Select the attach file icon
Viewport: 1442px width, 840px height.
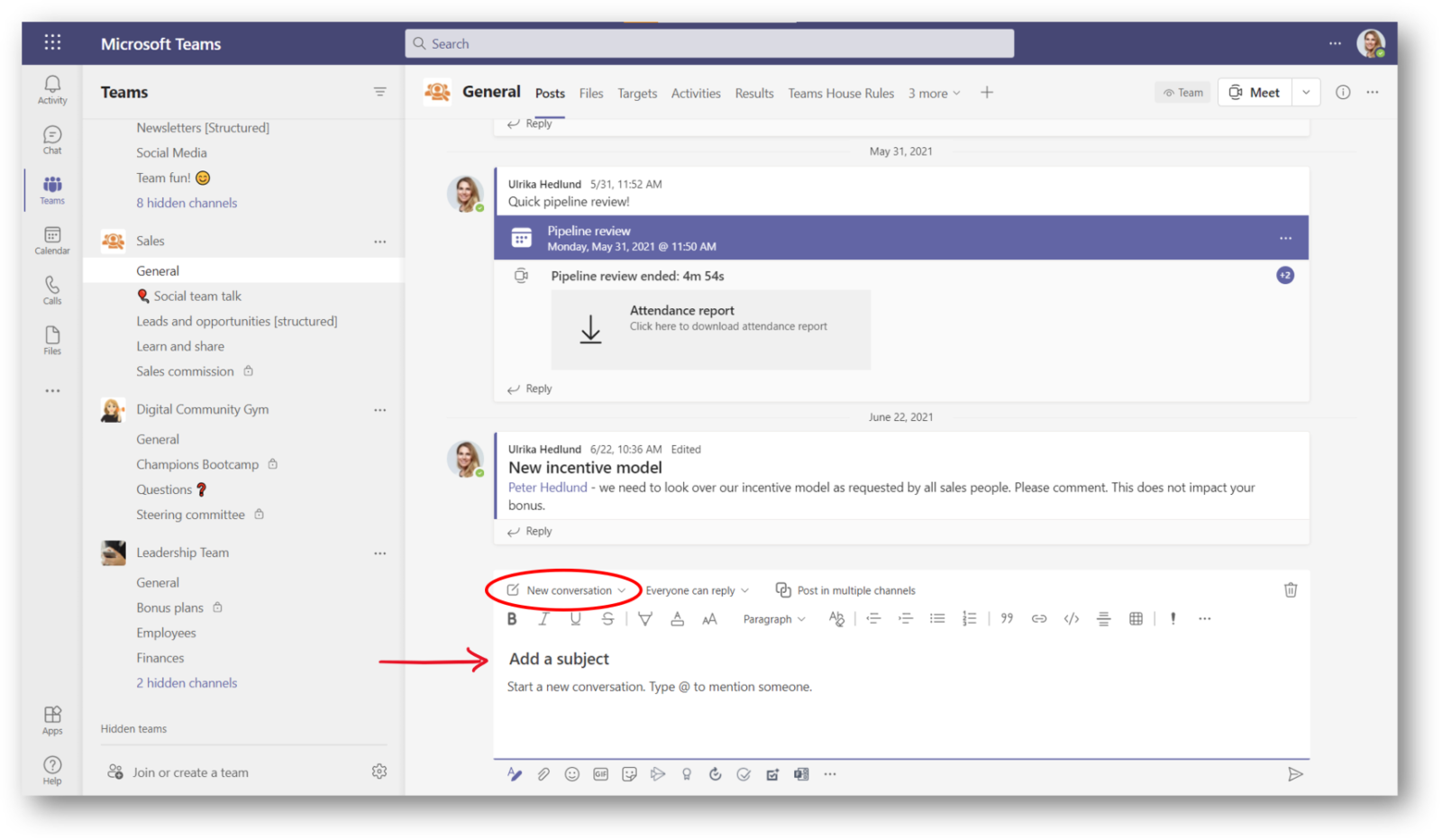point(542,773)
